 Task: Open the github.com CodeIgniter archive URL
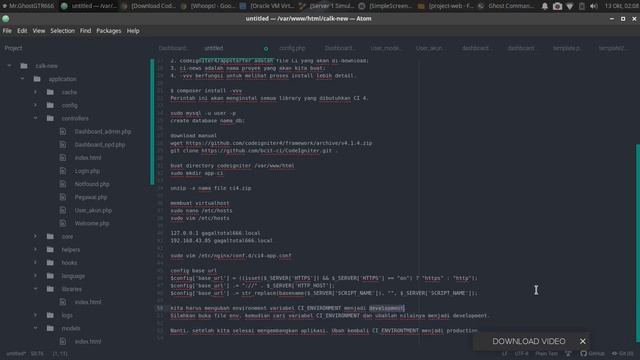[x=279, y=143]
